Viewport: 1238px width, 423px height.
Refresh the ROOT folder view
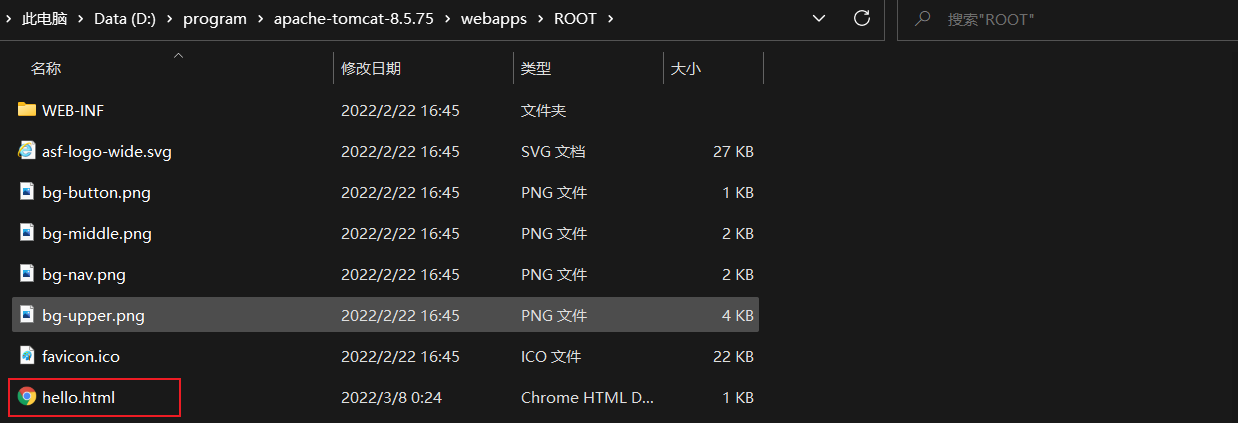point(861,19)
